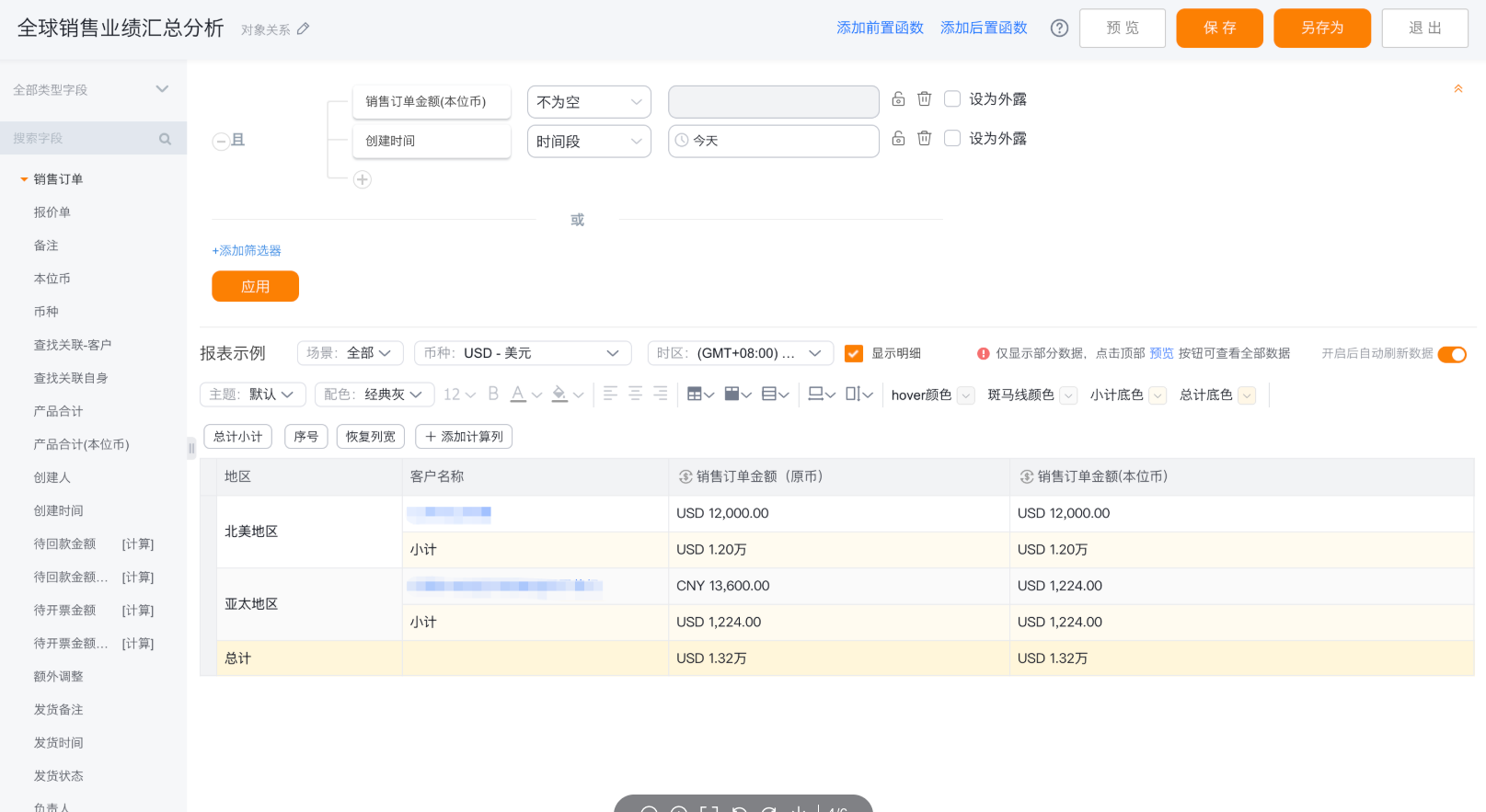
Task: Click the edit pencil next to 对象关系
Action: tap(304, 29)
